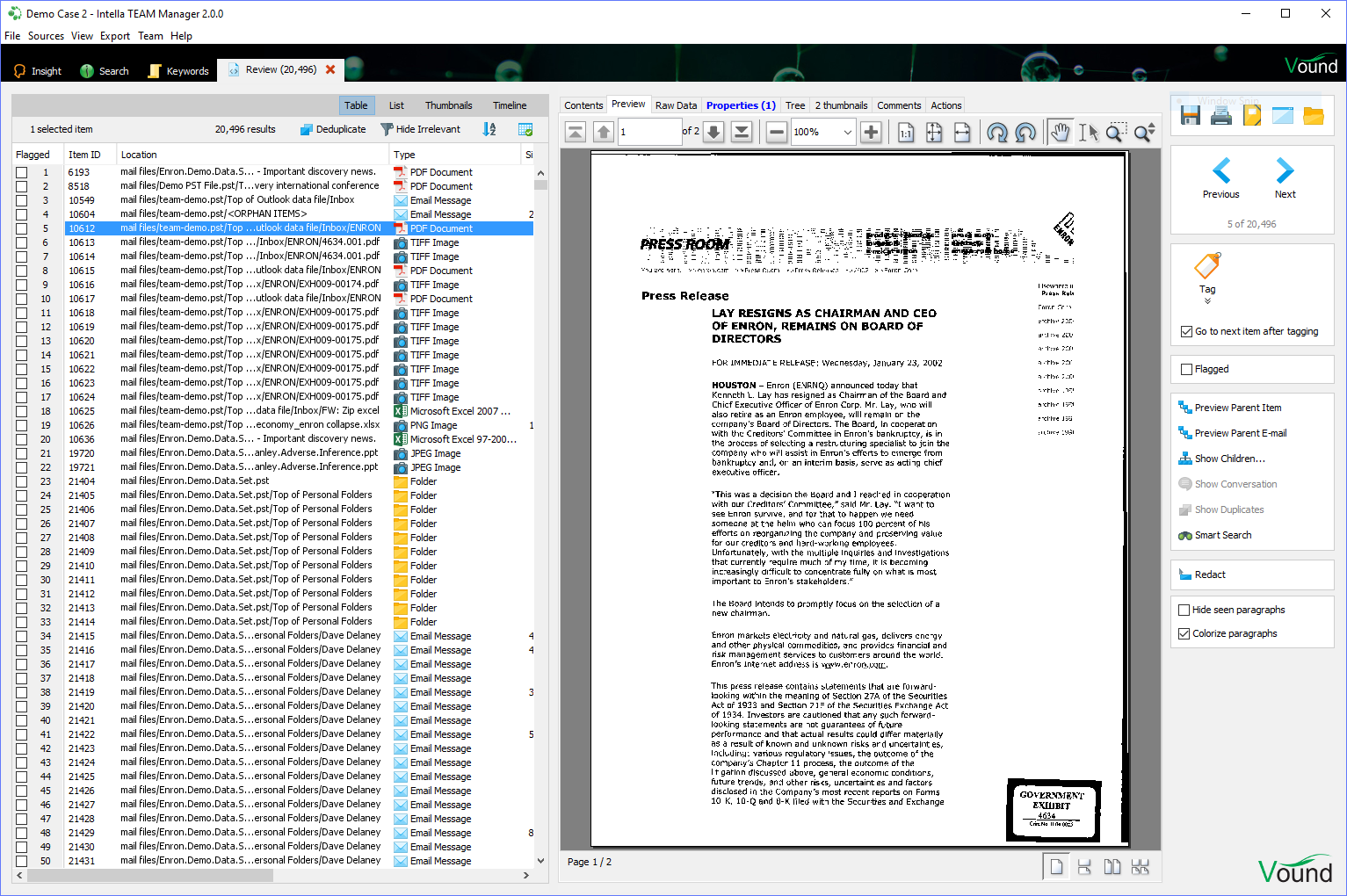The width and height of the screenshot is (1347, 896).
Task: Expand the tag options double chevron
Action: pyautogui.click(x=1207, y=301)
